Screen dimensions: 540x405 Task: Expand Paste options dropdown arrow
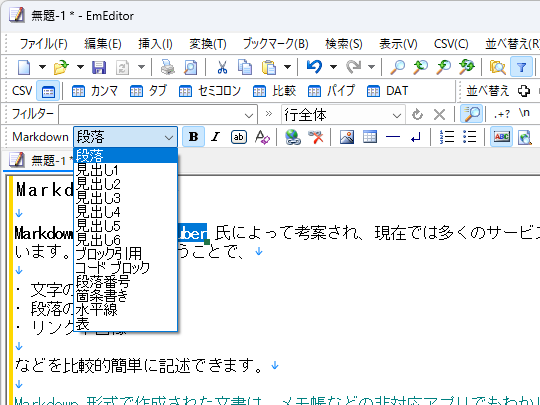tap(288, 67)
